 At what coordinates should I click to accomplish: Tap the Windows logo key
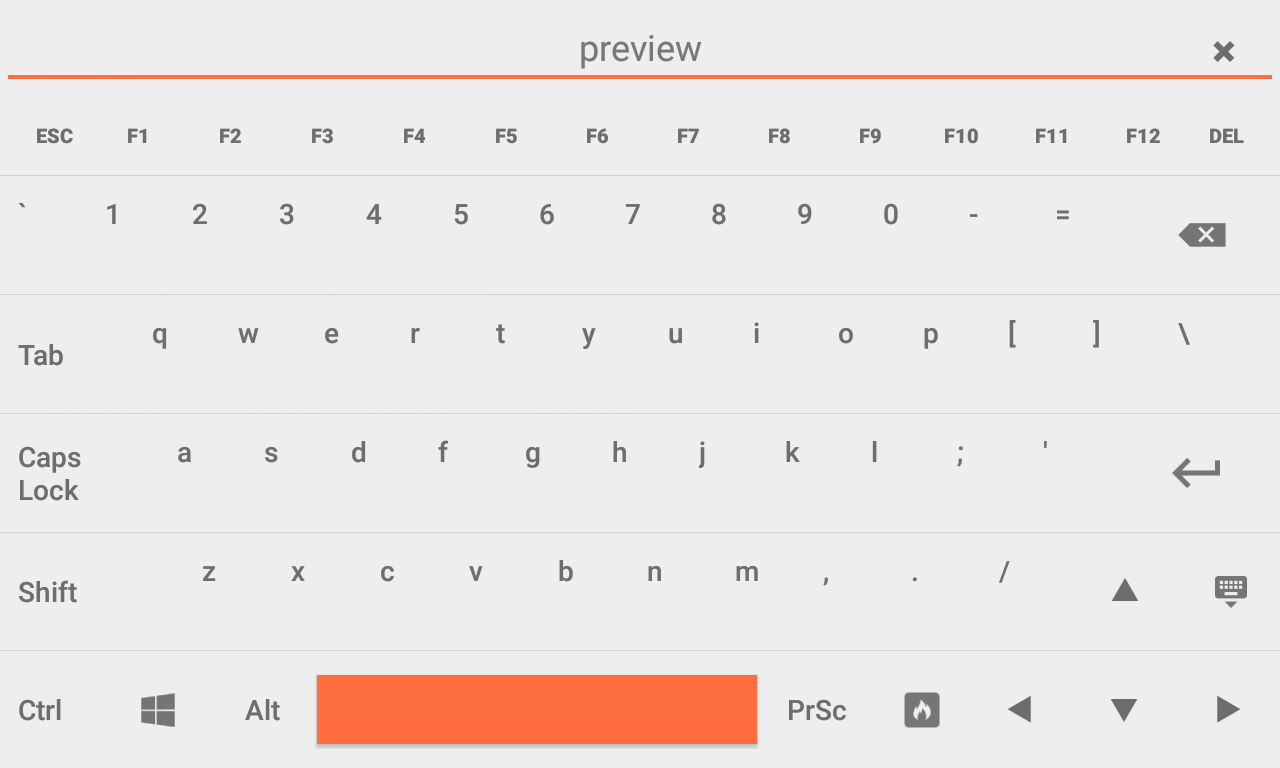pyautogui.click(x=158, y=710)
